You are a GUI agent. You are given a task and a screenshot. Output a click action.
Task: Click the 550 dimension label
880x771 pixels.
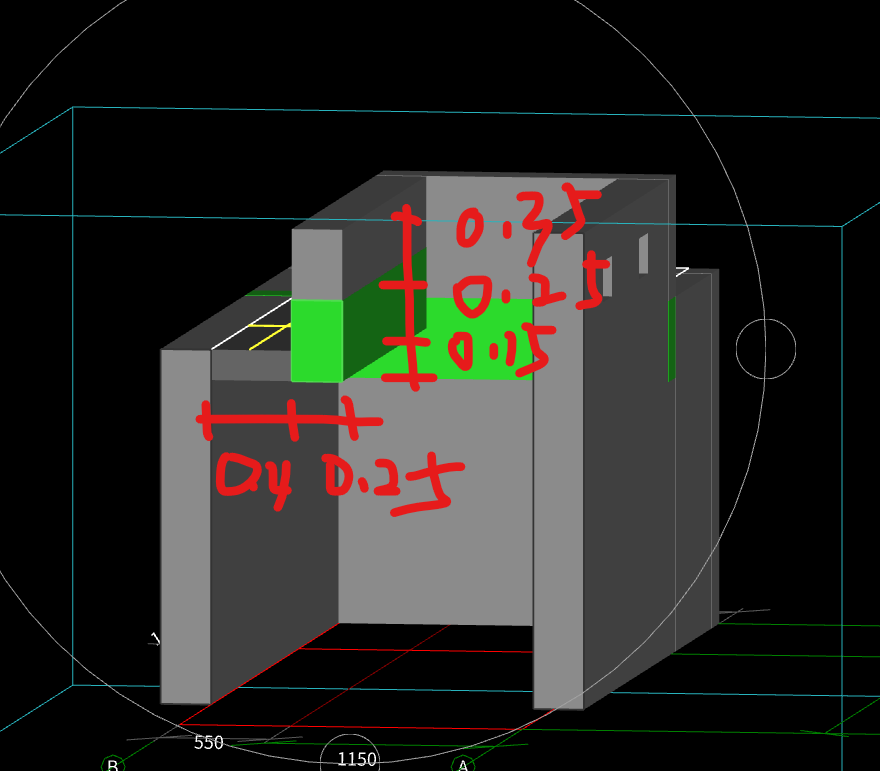coord(208,742)
